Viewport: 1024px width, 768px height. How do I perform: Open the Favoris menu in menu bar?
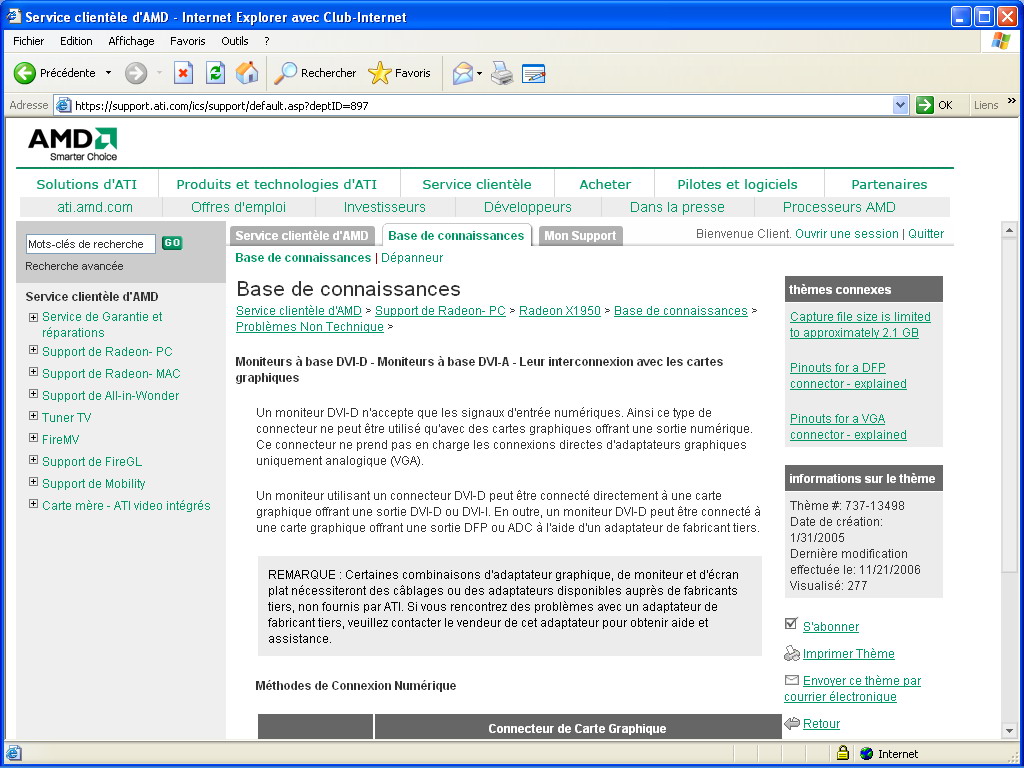click(x=187, y=40)
